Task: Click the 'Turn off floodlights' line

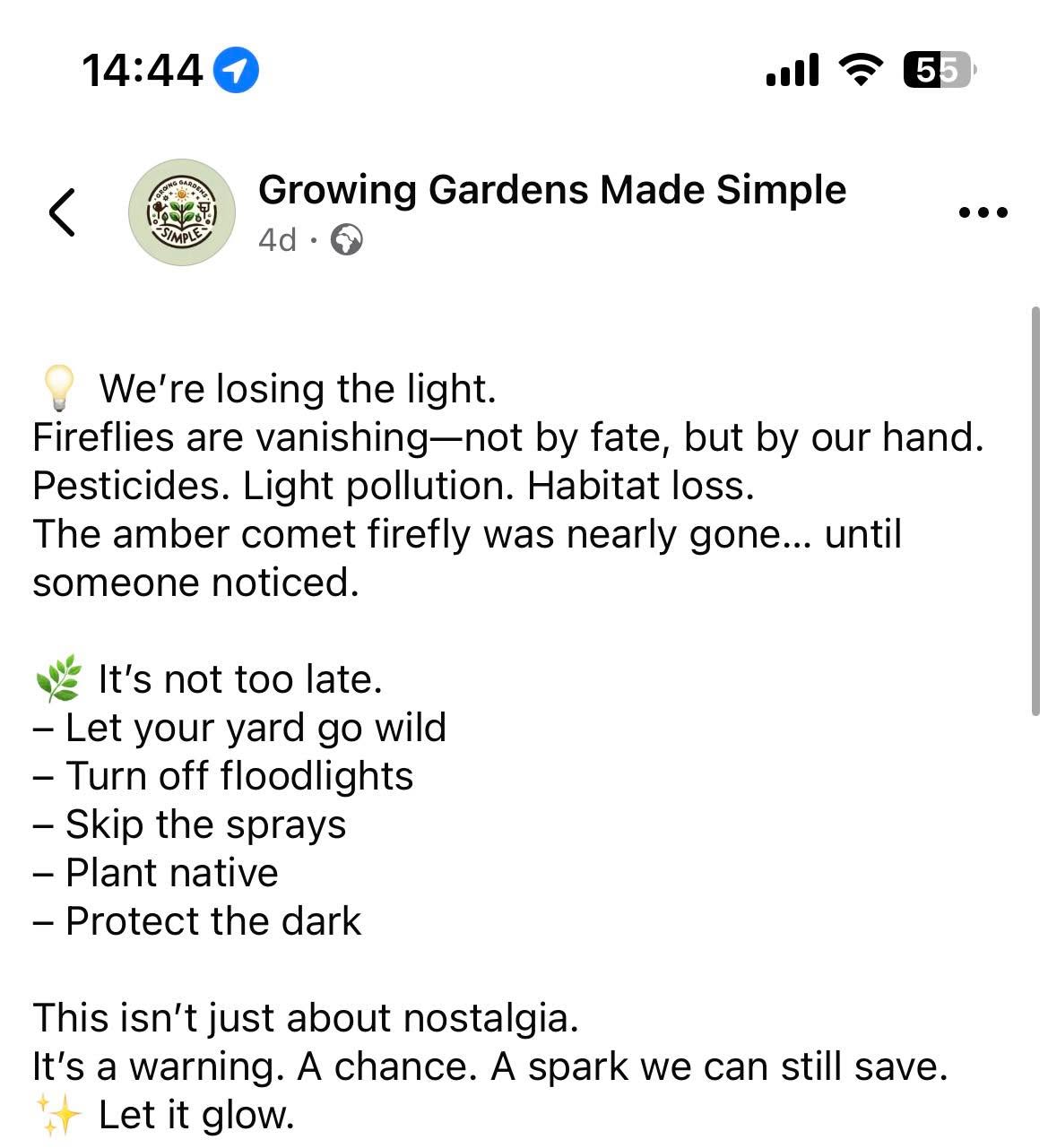Action: [223, 776]
